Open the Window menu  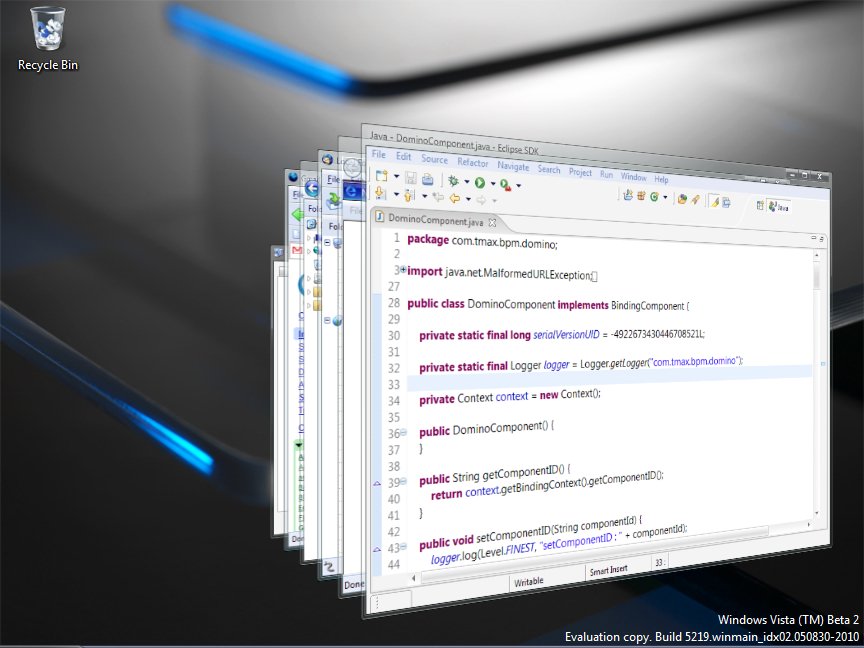click(x=634, y=177)
